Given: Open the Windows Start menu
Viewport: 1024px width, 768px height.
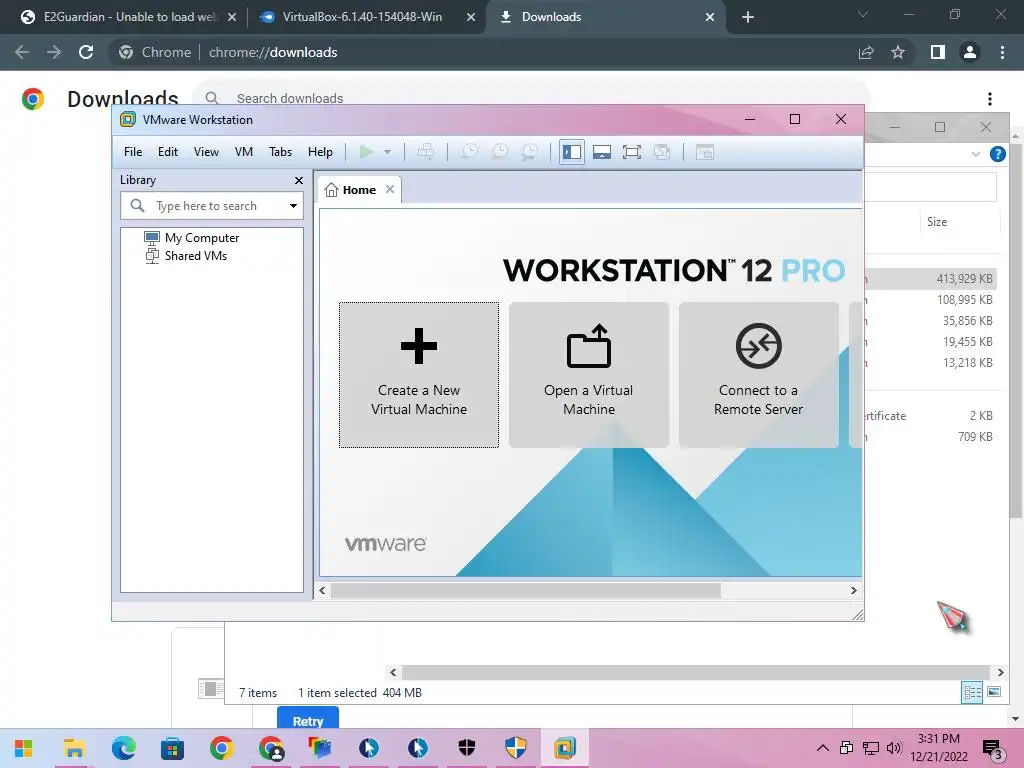Looking at the screenshot, I should point(24,748).
